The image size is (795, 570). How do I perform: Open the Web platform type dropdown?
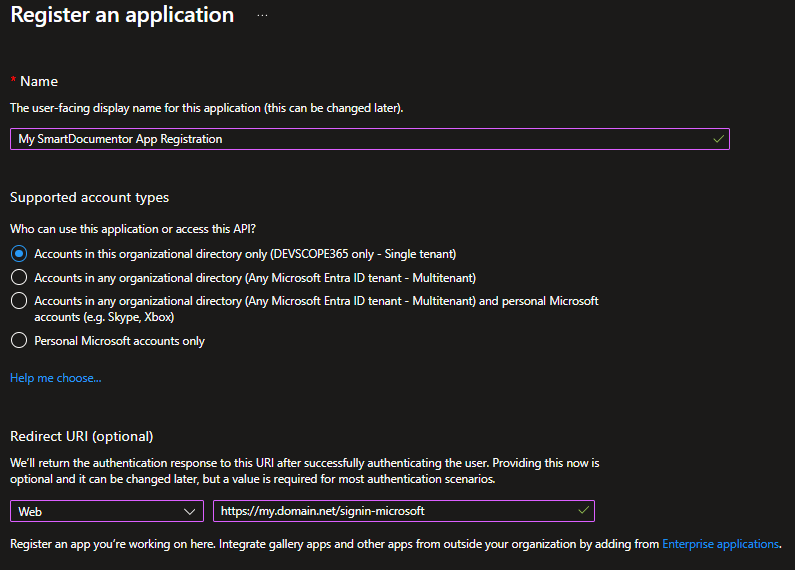[107, 511]
